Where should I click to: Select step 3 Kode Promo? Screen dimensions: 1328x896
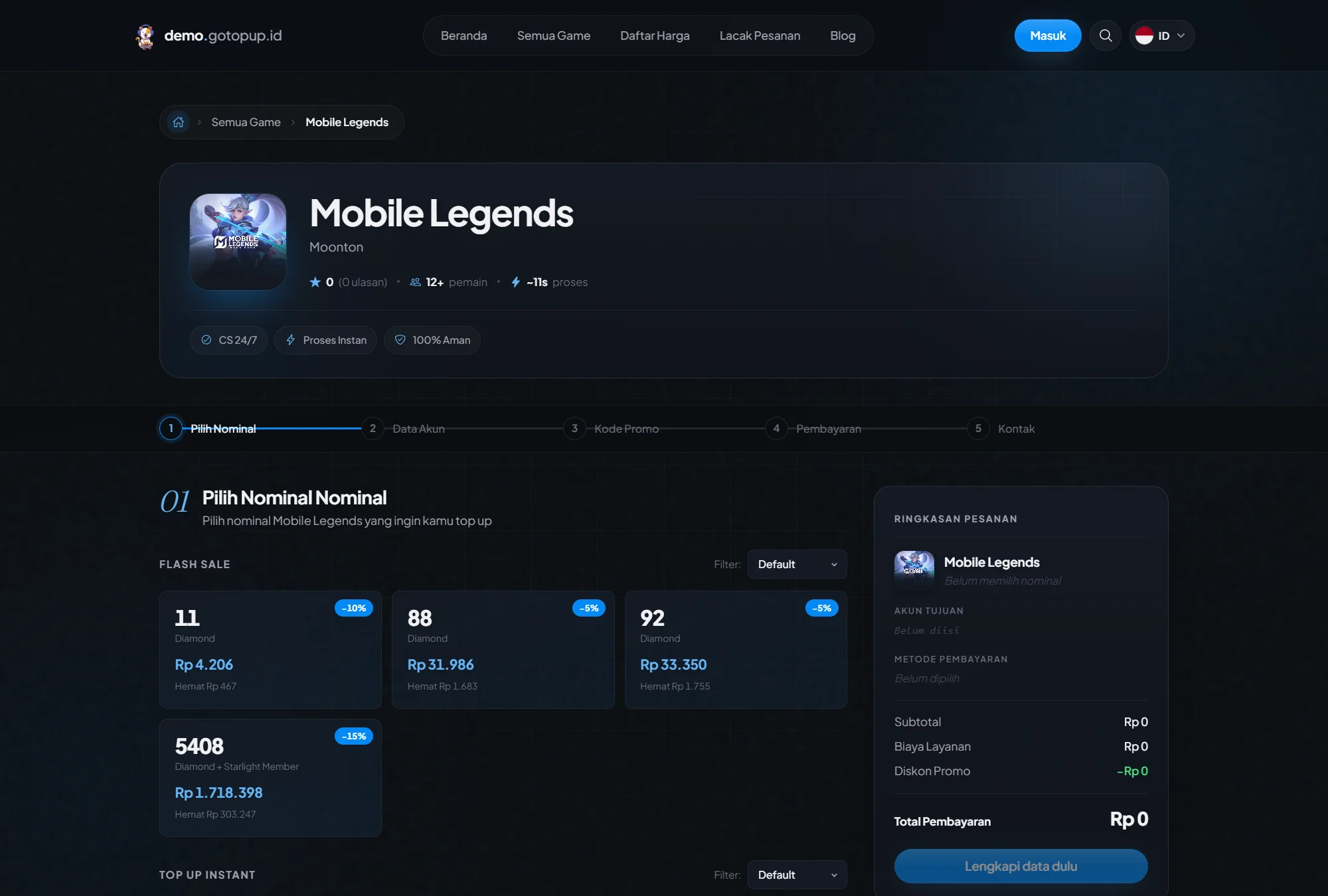pos(611,429)
